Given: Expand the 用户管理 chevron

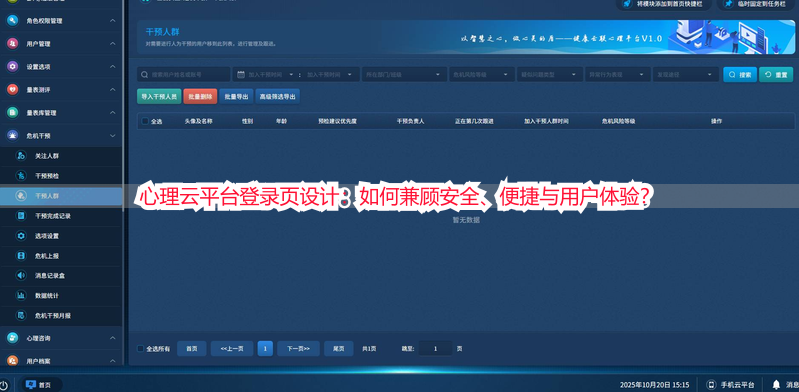Looking at the screenshot, I should (x=113, y=44).
